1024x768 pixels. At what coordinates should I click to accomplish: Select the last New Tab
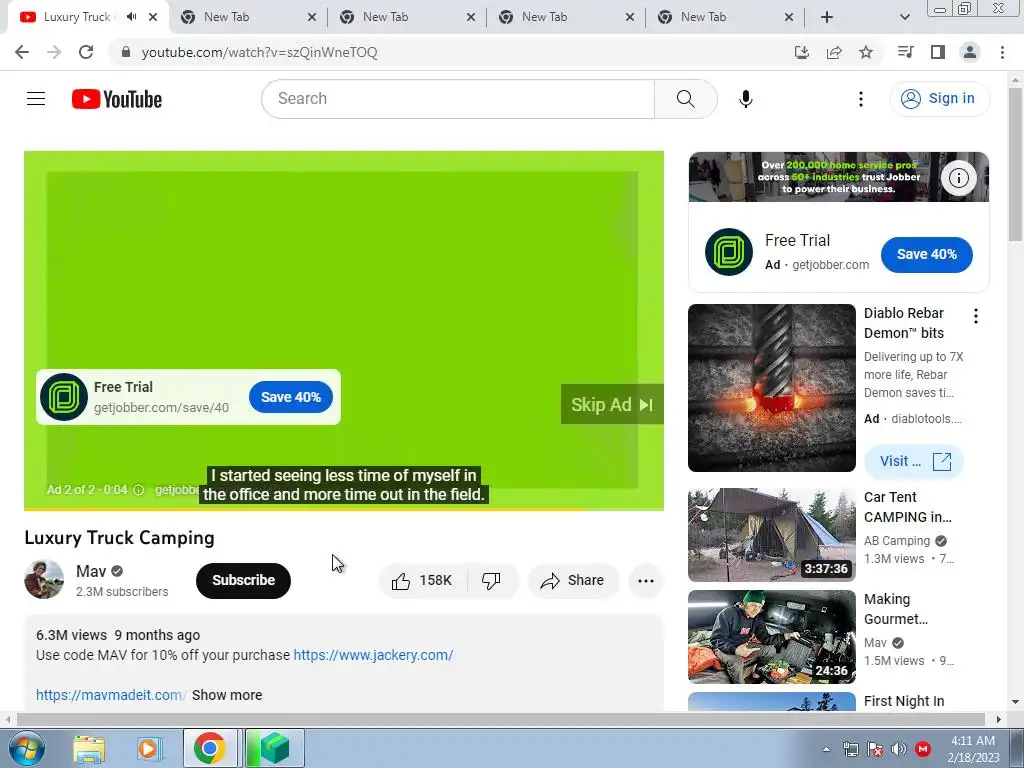(703, 17)
